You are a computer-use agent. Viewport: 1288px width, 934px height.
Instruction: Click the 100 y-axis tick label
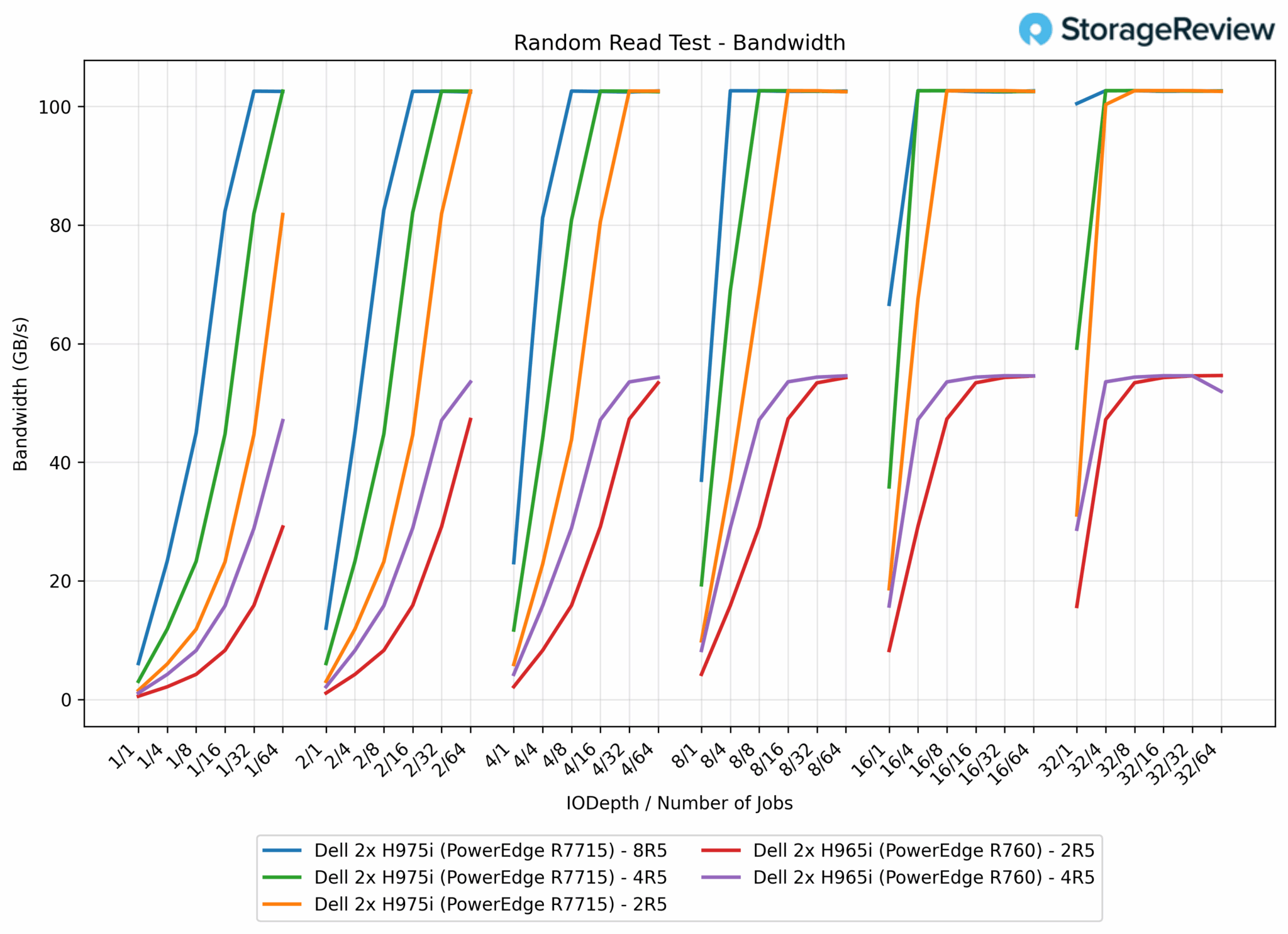[x=55, y=108]
